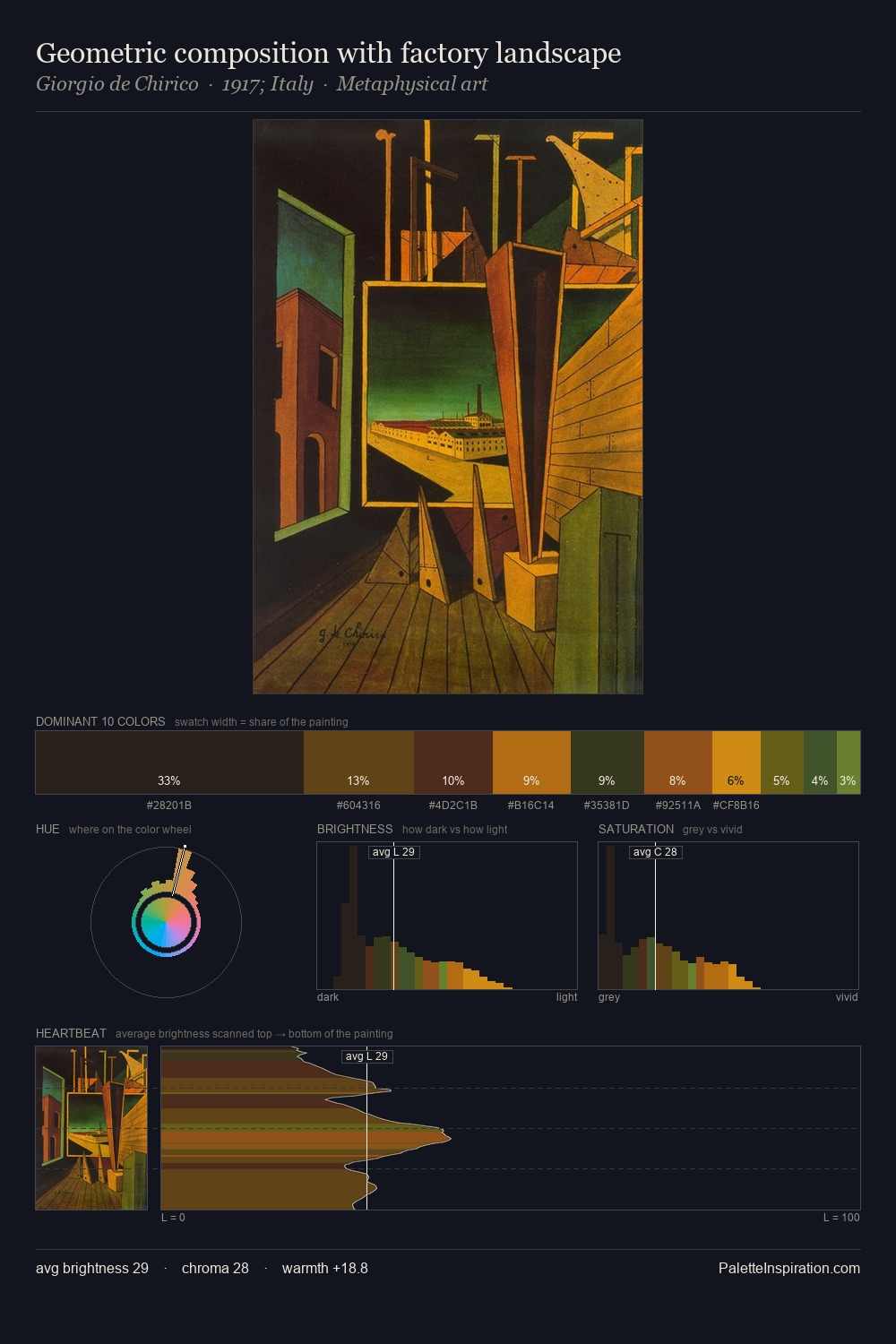Click the HUE section heading
Screen dimensions: 896x1344
click(47, 829)
